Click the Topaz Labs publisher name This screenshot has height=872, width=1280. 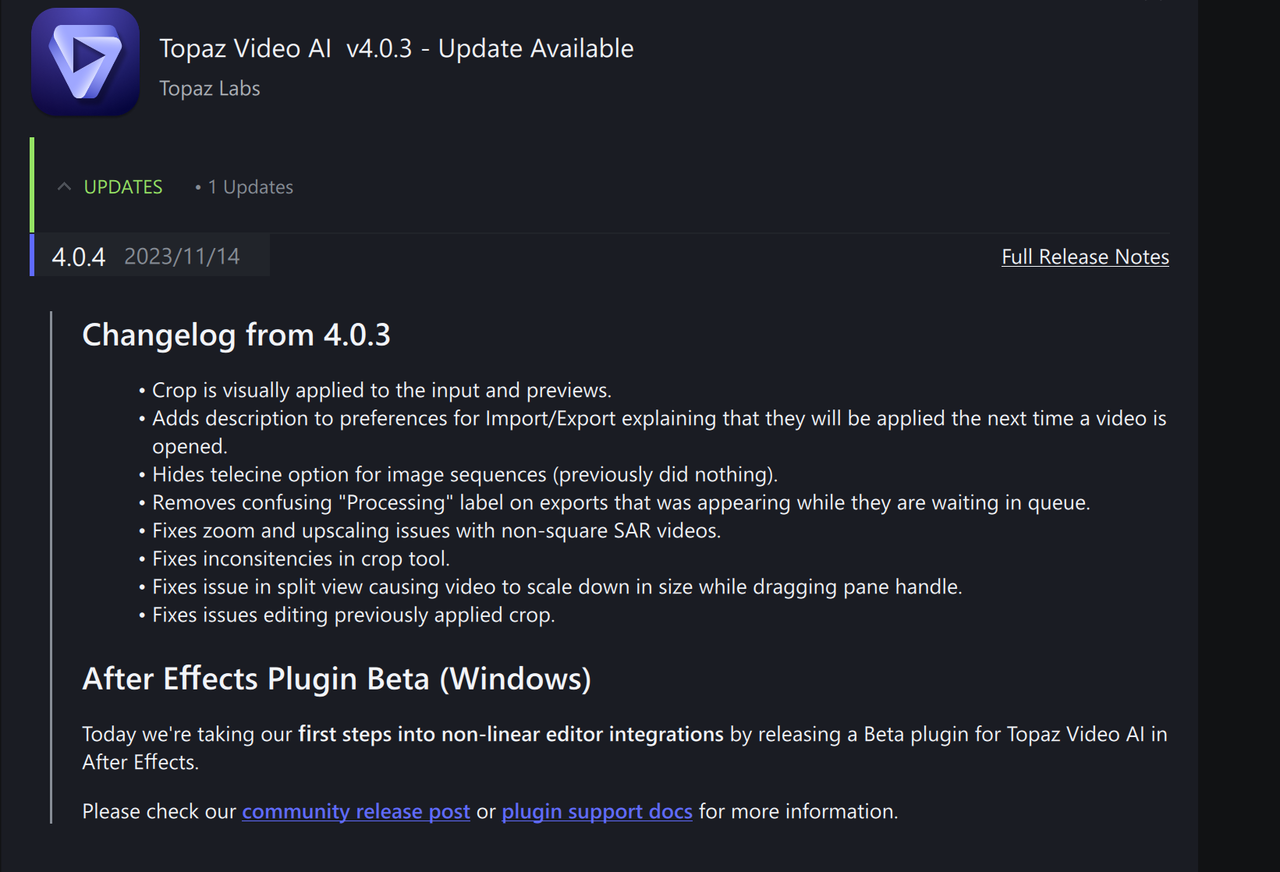click(209, 88)
